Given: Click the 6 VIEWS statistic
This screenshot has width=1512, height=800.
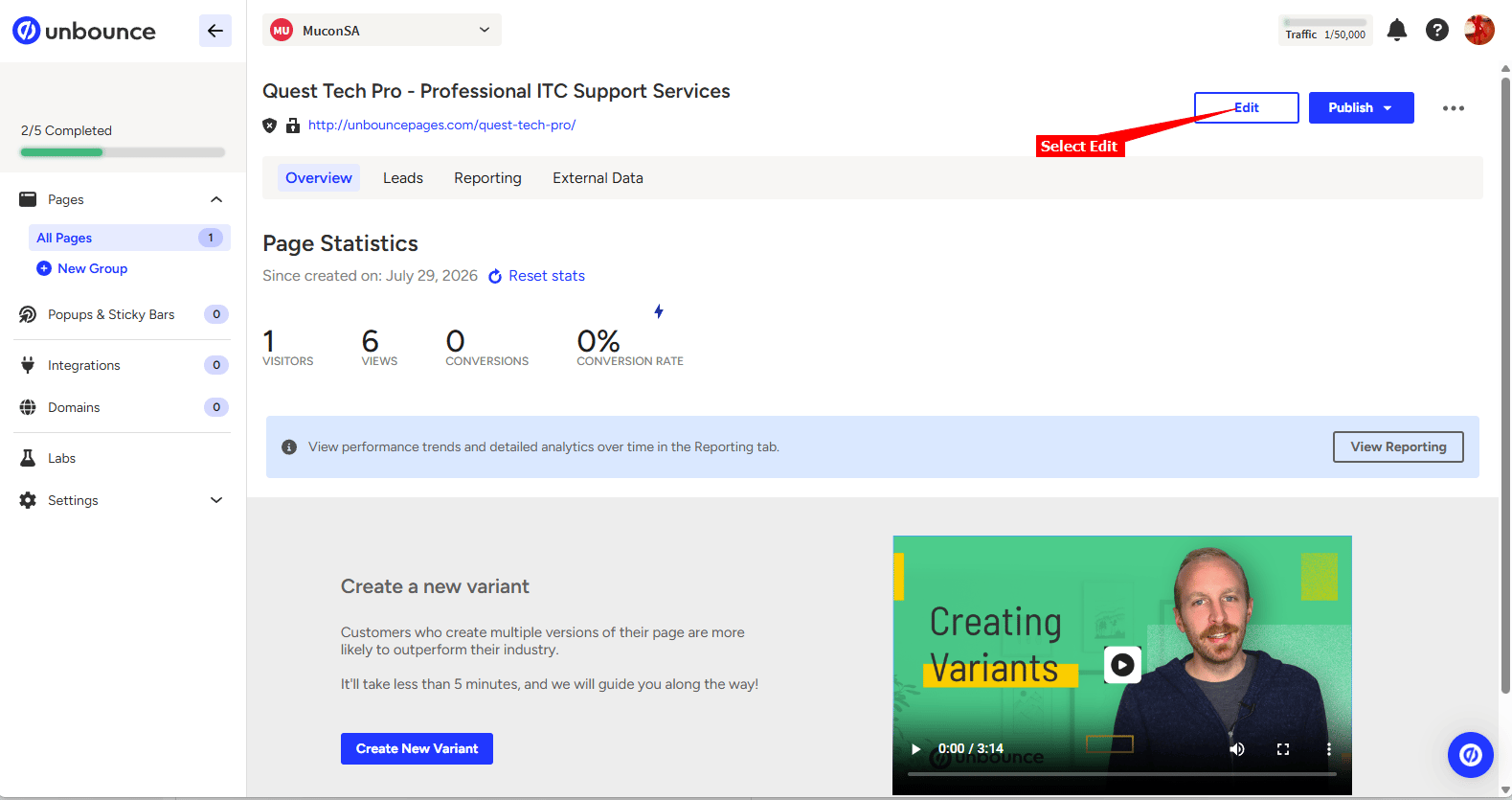Looking at the screenshot, I should click(379, 348).
